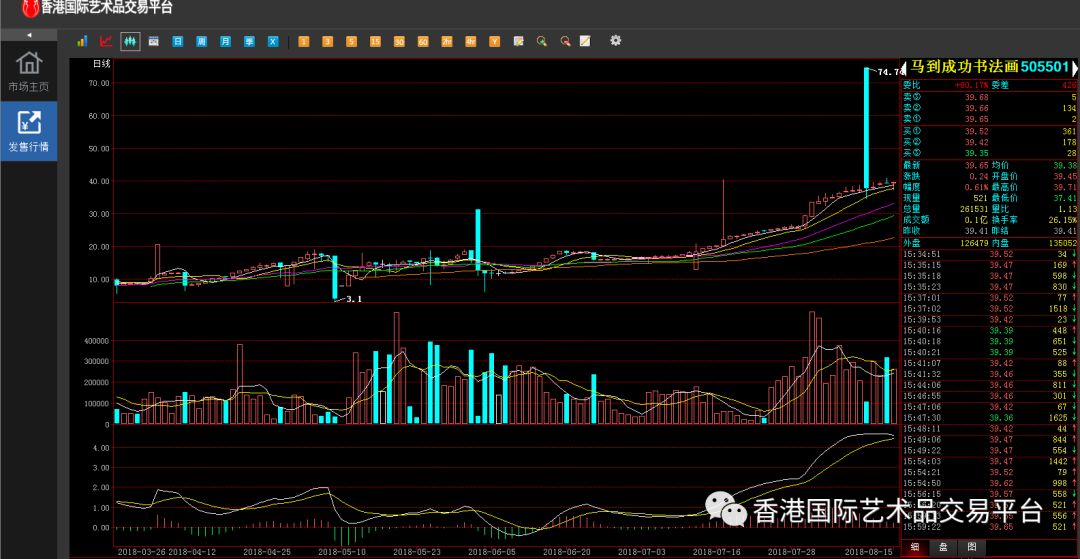Switch to daily (日) K-line period
The width and height of the screenshot is (1080, 559).
coord(178,41)
